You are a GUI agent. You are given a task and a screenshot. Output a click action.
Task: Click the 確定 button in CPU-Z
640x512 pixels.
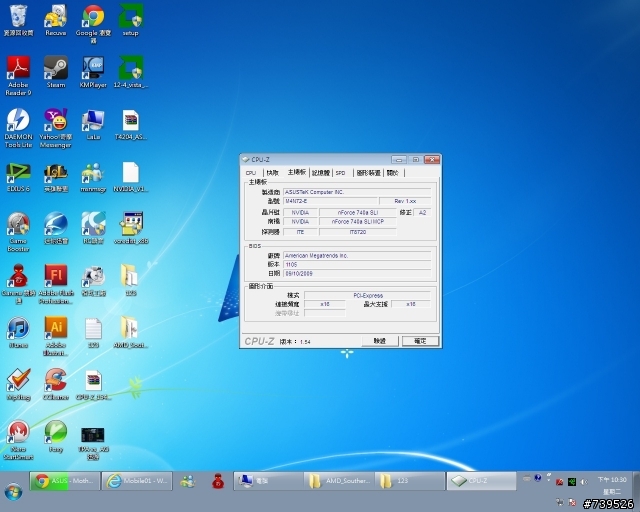[x=420, y=341]
